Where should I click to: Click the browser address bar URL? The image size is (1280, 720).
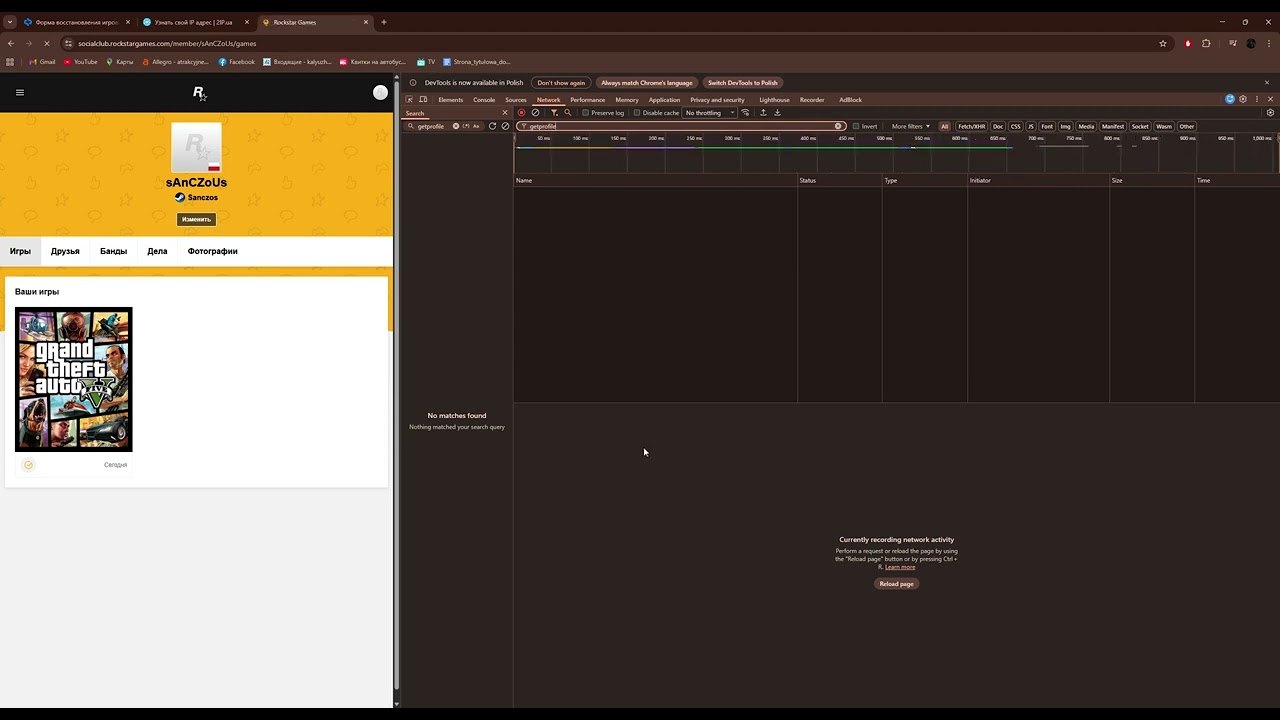167,44
